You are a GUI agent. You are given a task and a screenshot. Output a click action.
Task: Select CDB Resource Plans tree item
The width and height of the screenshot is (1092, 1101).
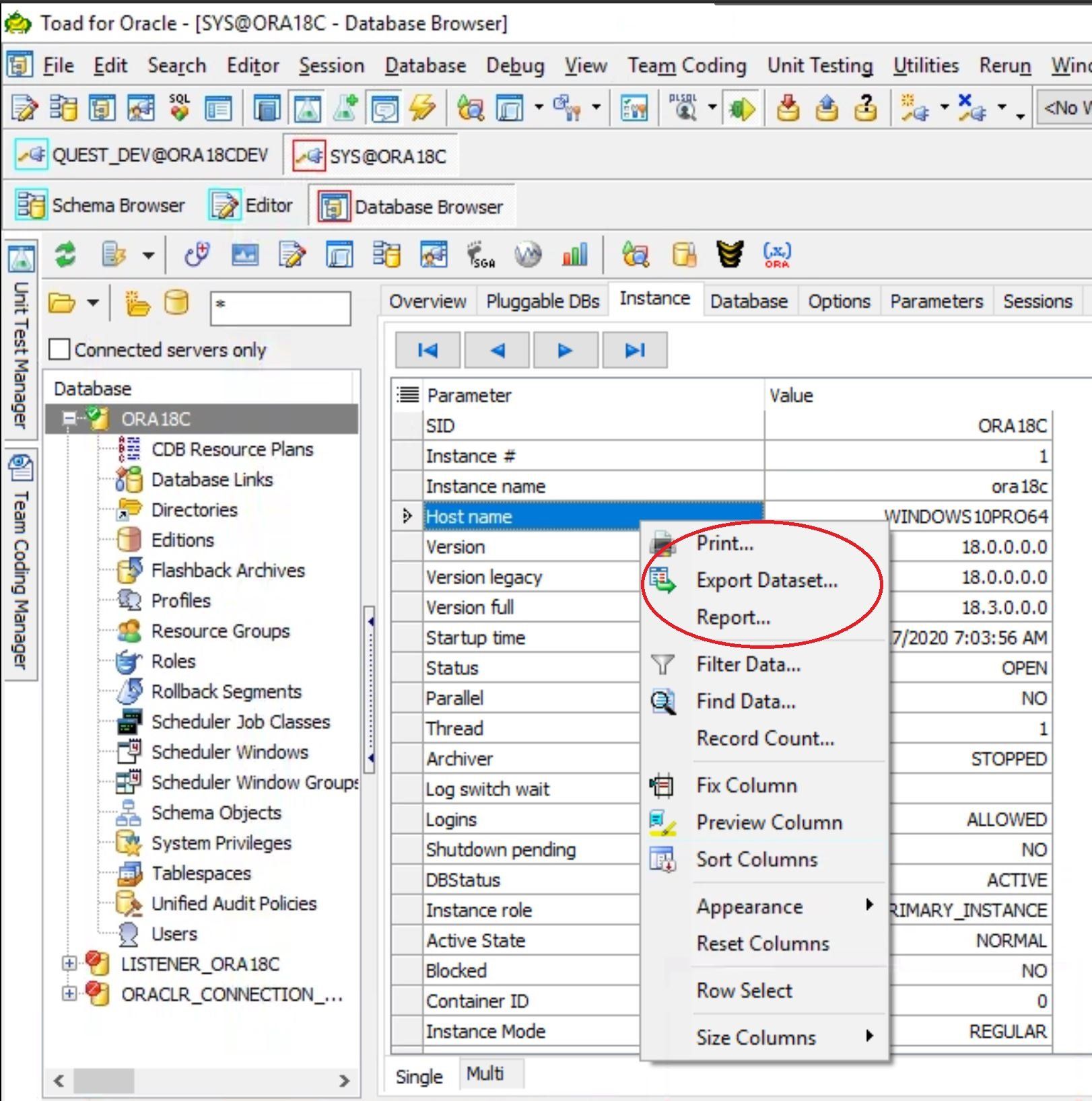(x=232, y=449)
